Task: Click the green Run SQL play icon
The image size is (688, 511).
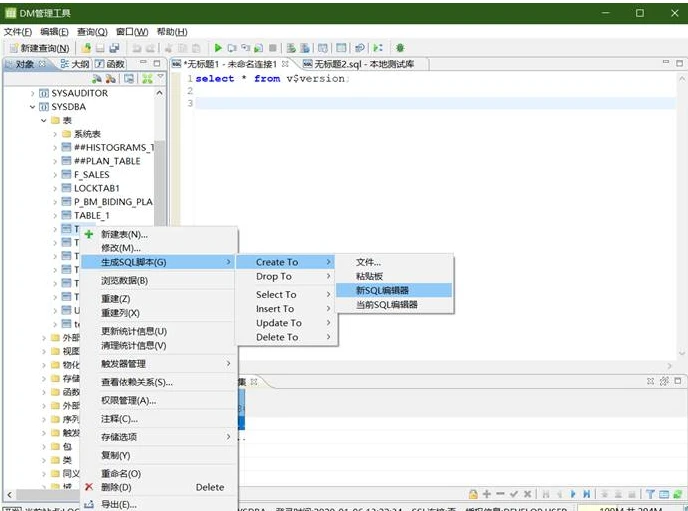Action: click(219, 48)
